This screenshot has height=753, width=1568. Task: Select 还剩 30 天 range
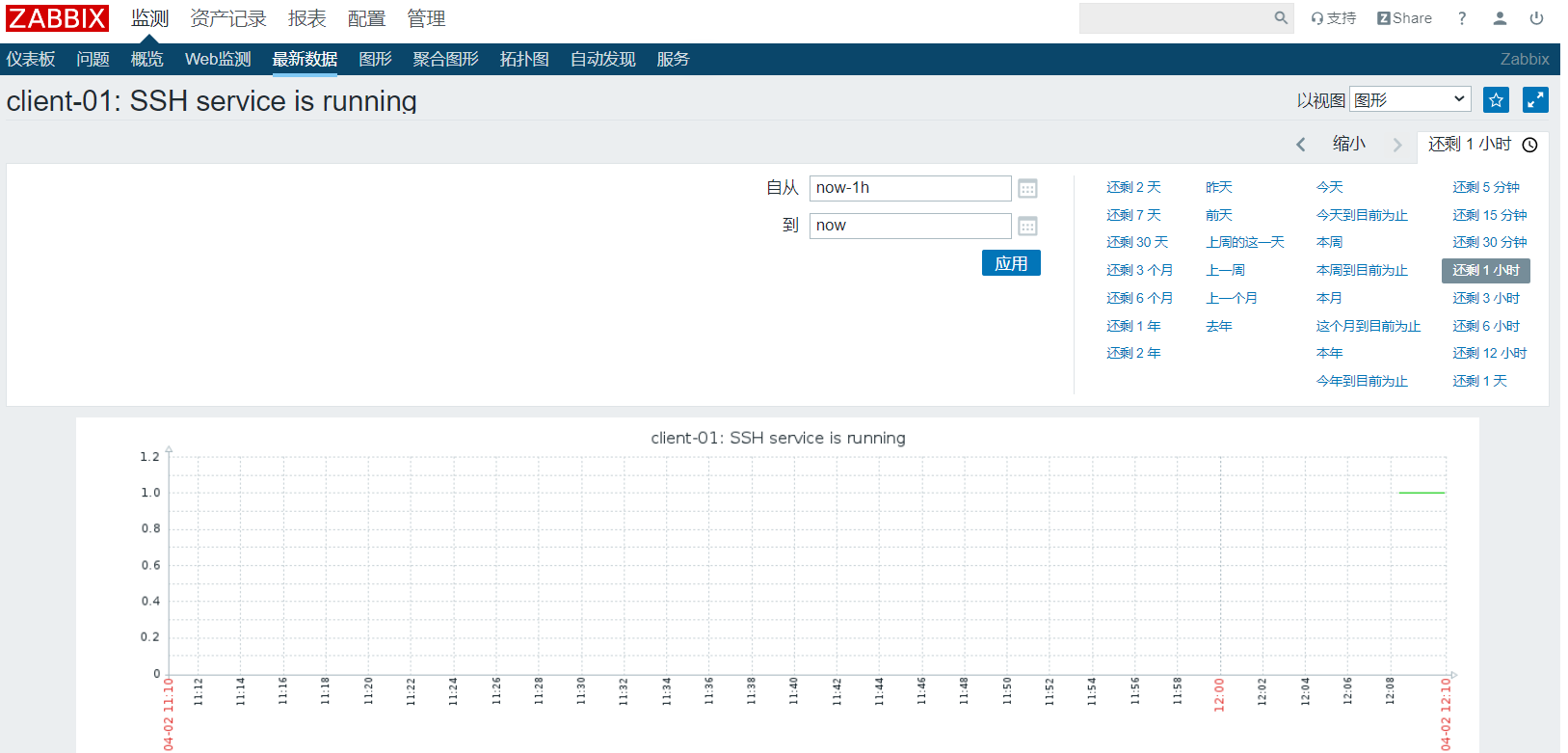(x=1137, y=242)
